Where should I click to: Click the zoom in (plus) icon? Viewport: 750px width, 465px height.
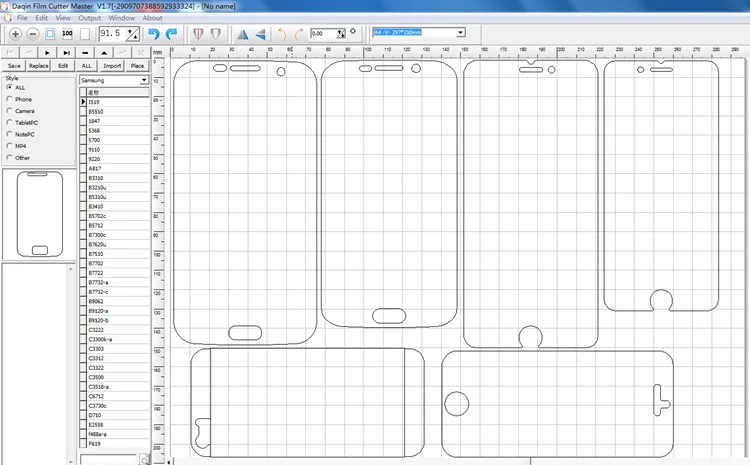coord(15,34)
